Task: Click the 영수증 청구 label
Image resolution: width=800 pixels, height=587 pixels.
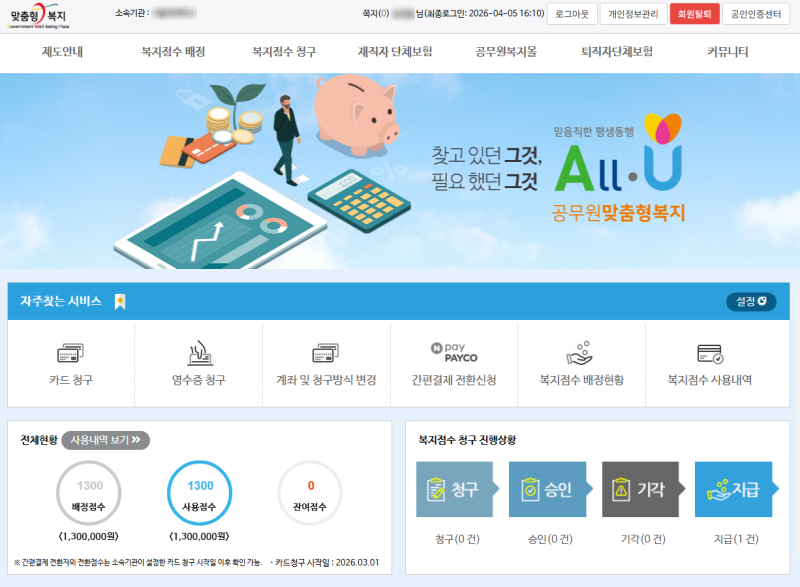Action: [x=199, y=380]
